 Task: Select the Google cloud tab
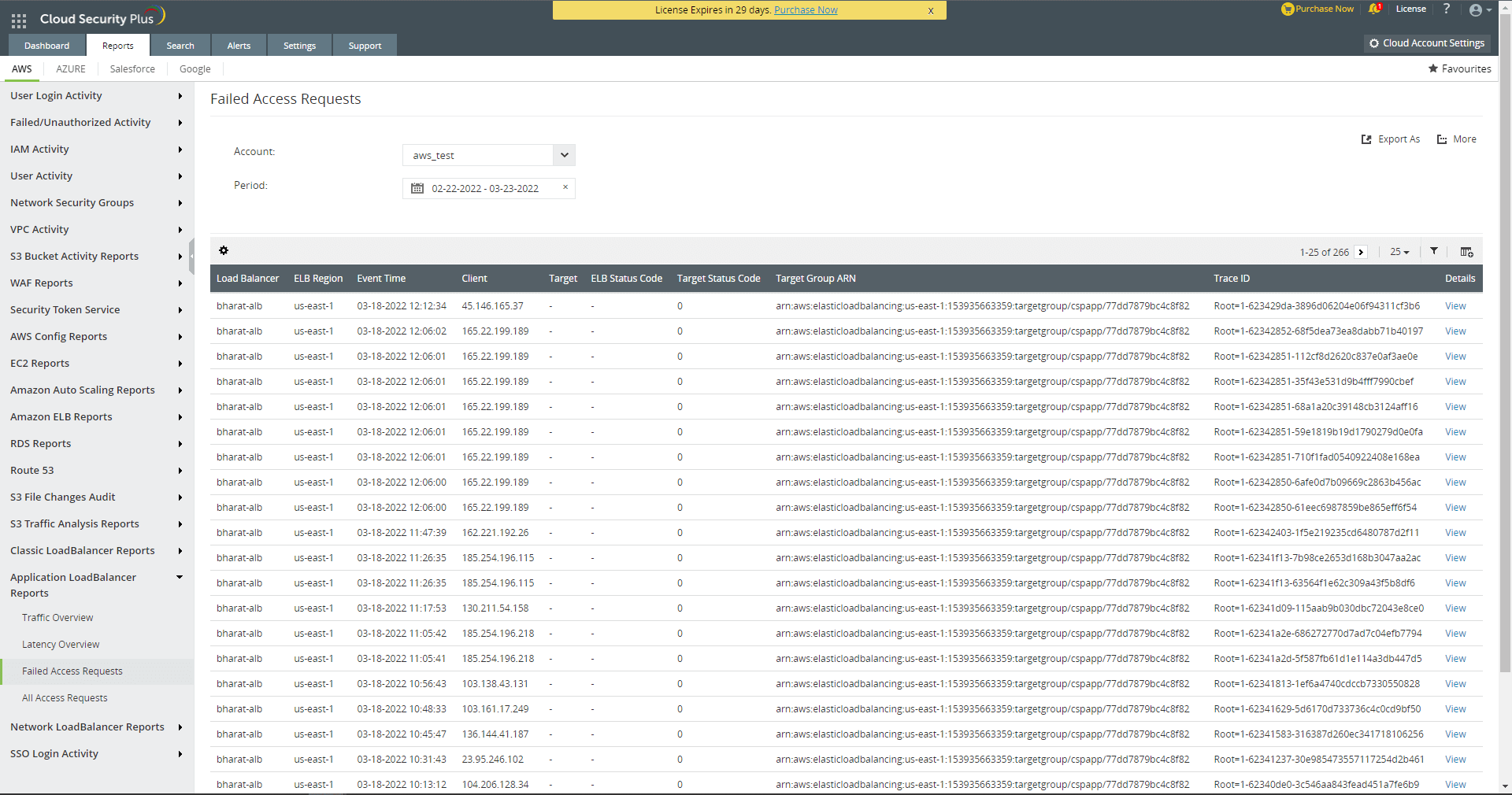pyautogui.click(x=195, y=69)
